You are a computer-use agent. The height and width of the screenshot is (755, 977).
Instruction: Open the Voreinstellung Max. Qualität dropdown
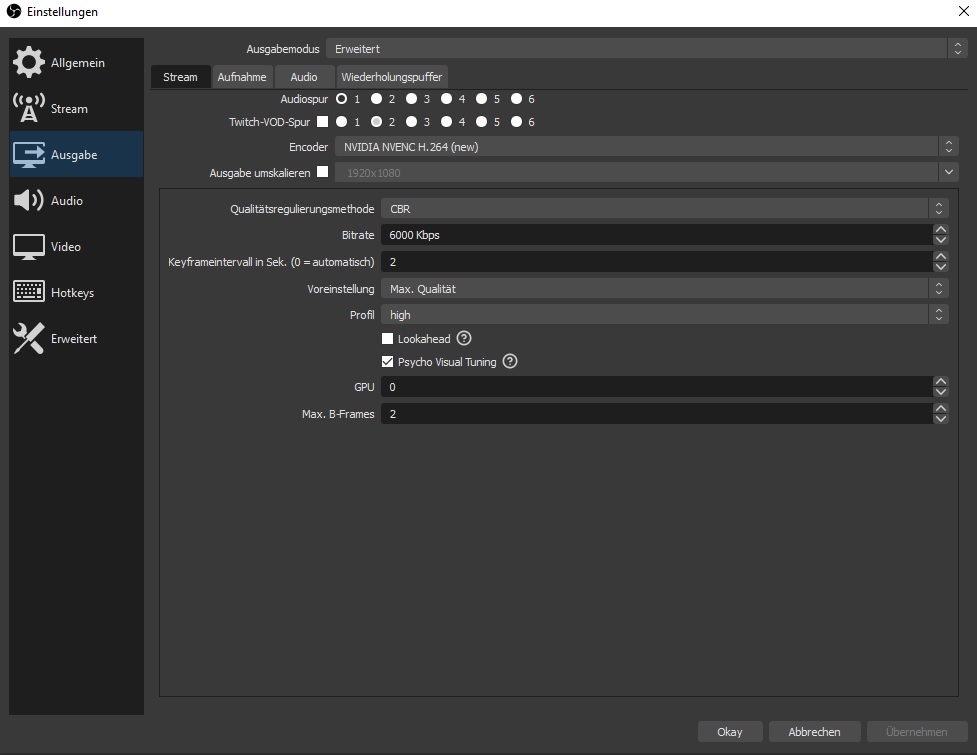click(665, 288)
